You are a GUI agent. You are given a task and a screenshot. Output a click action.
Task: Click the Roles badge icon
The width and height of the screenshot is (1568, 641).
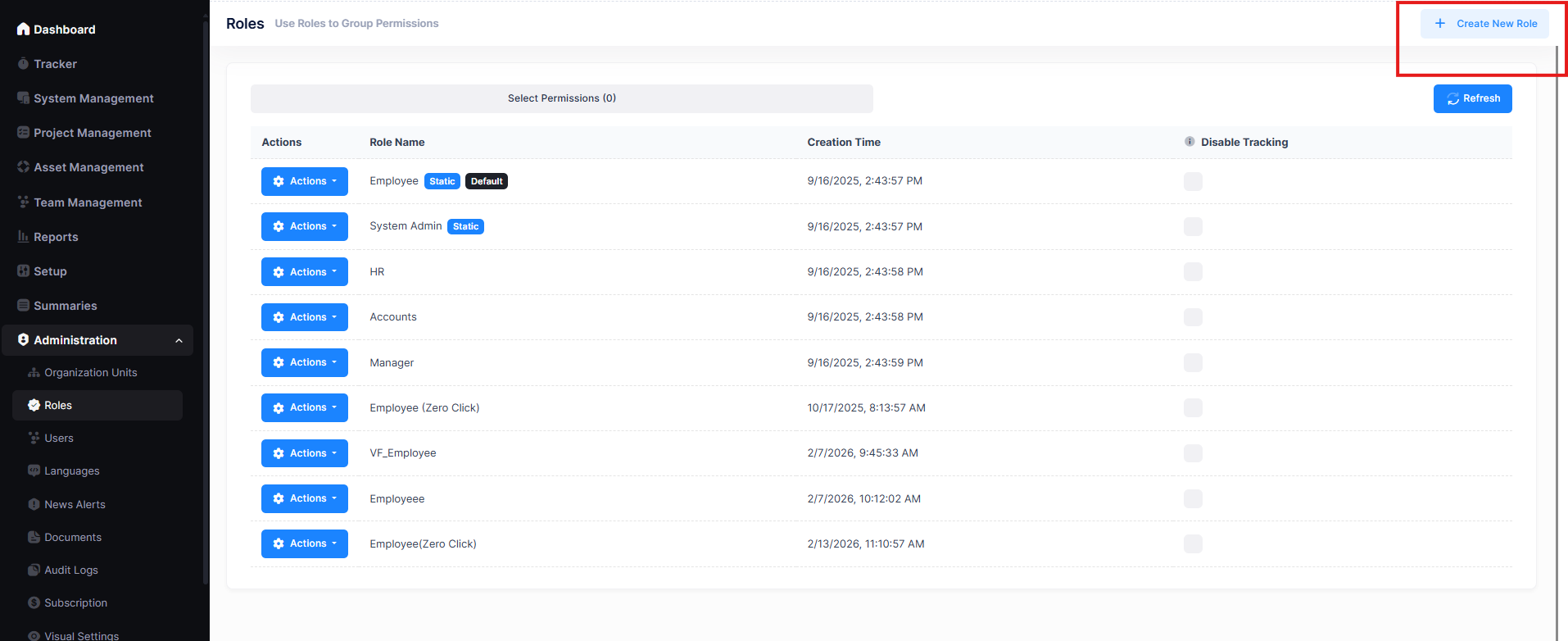coord(34,406)
